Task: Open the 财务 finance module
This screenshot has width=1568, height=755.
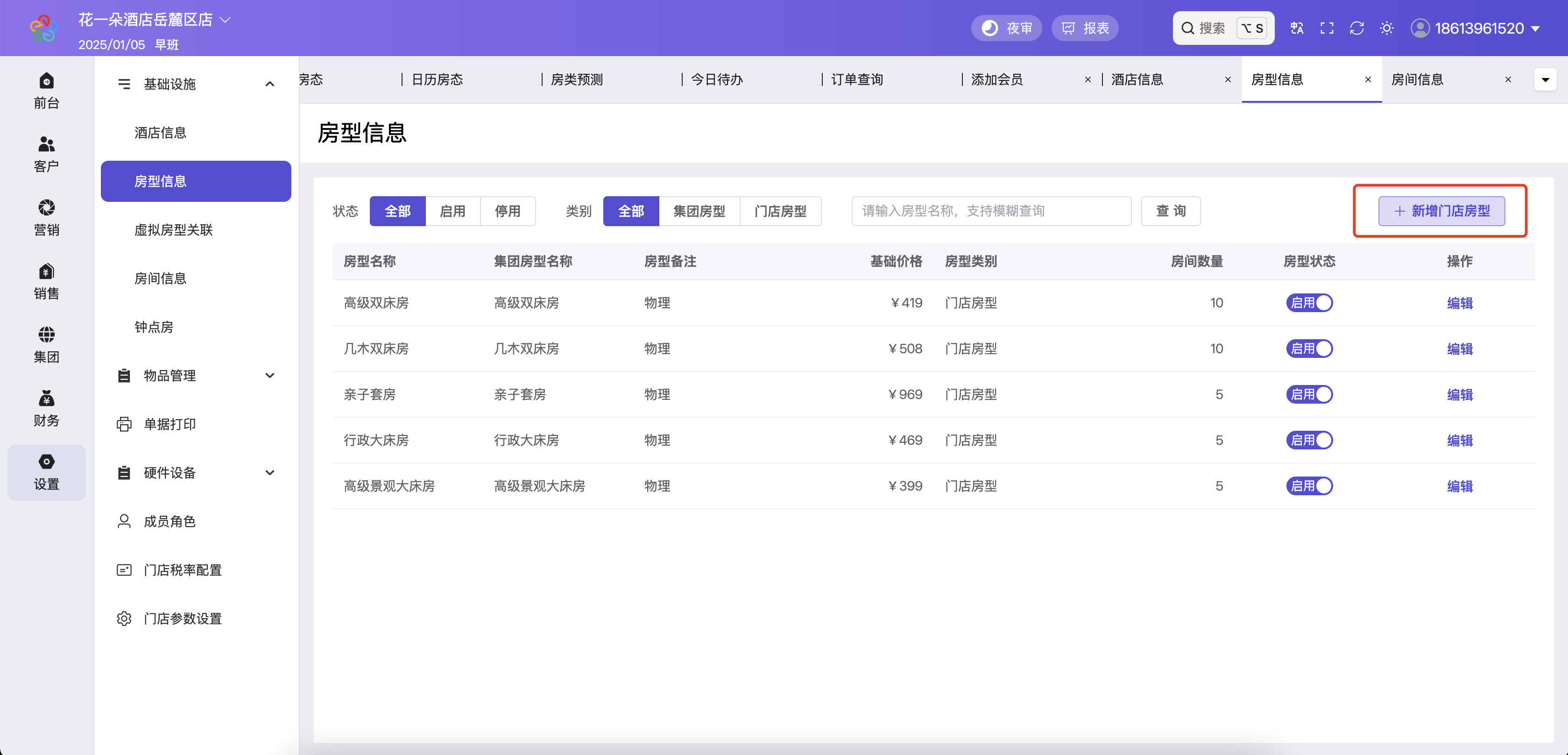Action: pyautogui.click(x=46, y=408)
